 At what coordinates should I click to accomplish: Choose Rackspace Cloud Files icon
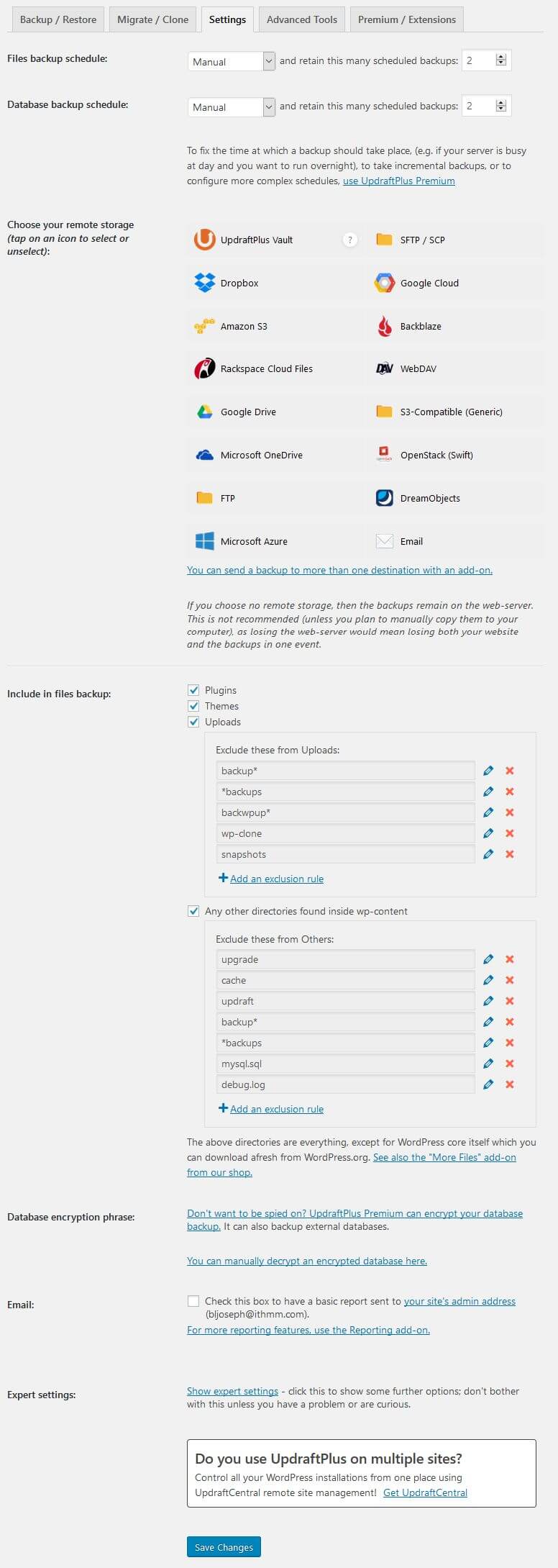pyautogui.click(x=205, y=368)
